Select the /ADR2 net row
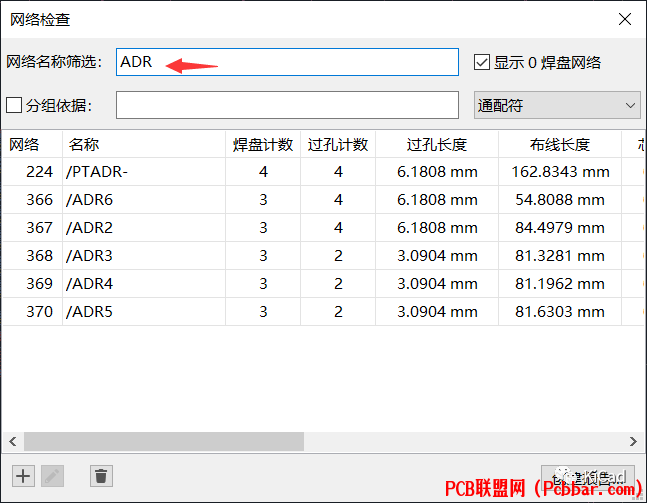This screenshot has width=647, height=503. (x=323, y=228)
